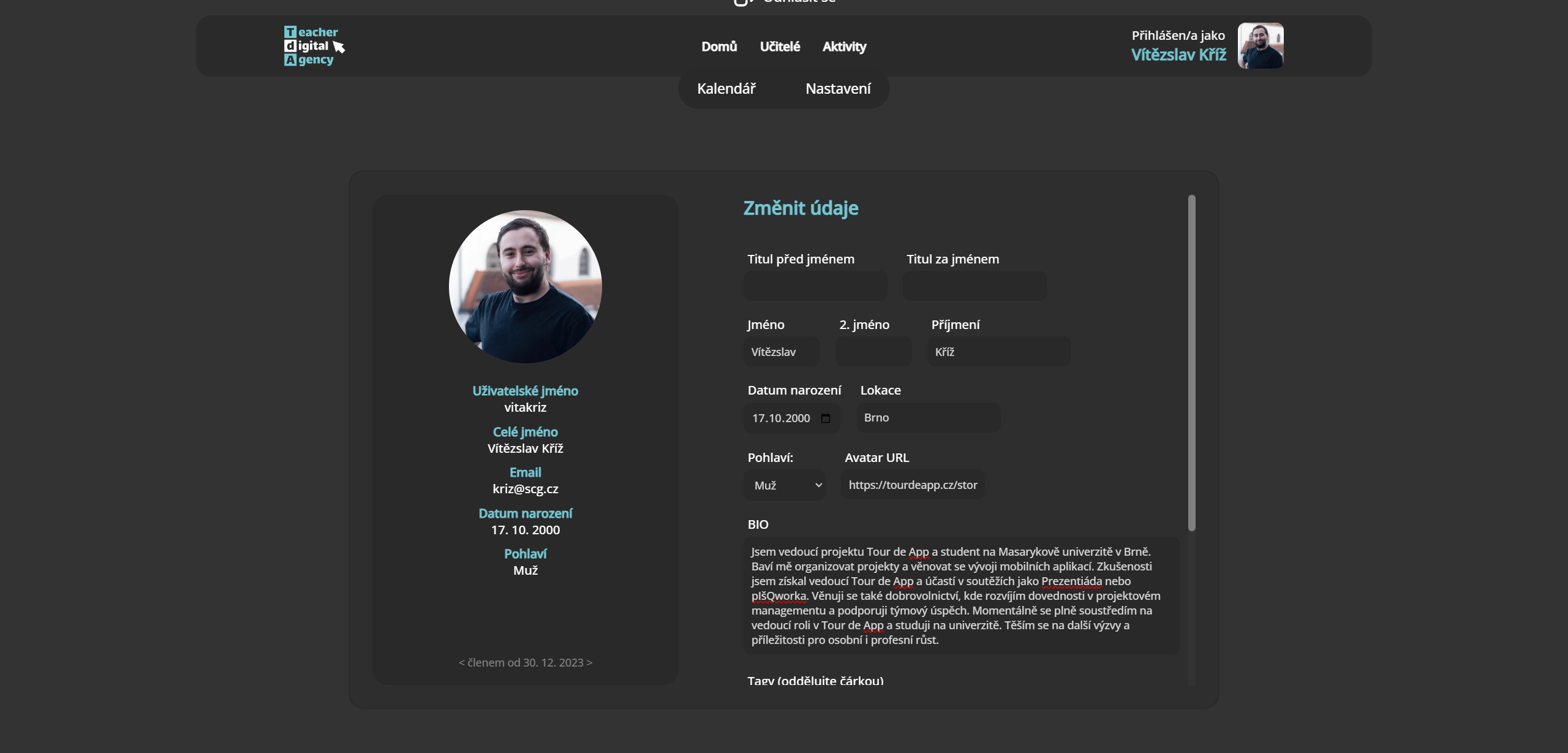Click the Přihlášen/a jako text

coord(1178,36)
